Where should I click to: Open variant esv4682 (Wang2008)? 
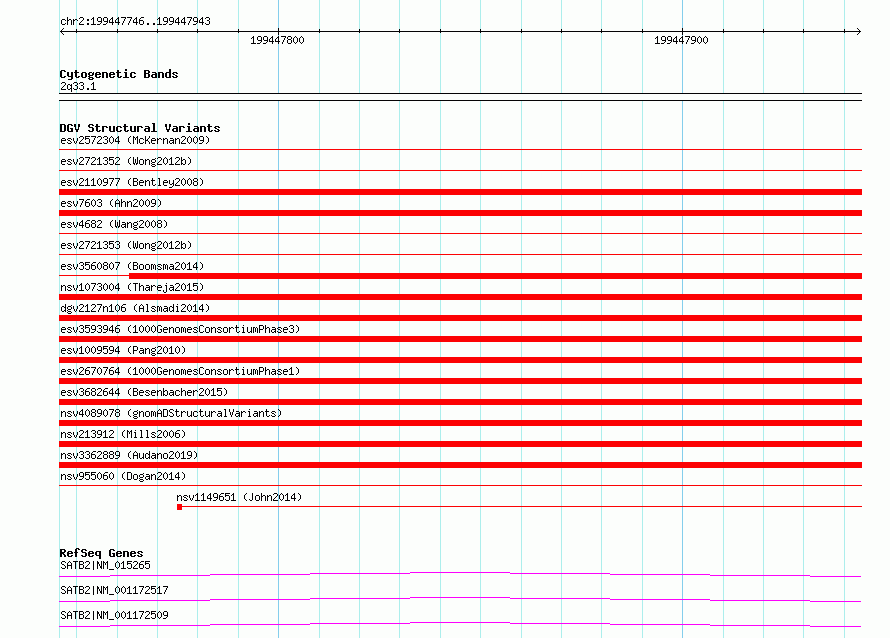[x=114, y=224]
